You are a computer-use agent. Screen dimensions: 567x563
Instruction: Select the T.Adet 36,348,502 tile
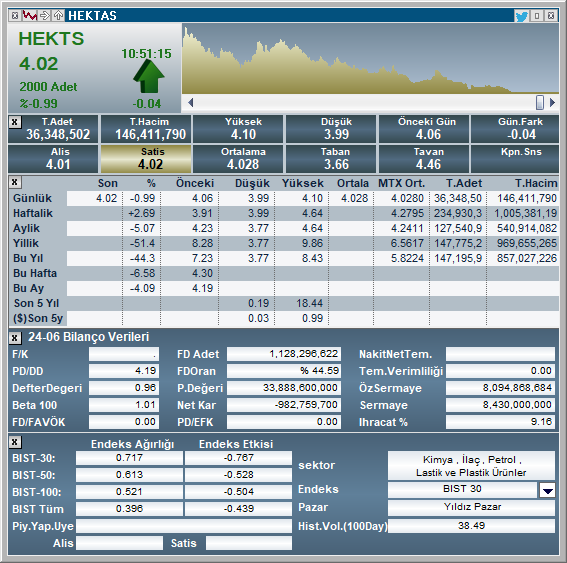pyautogui.click(x=53, y=129)
